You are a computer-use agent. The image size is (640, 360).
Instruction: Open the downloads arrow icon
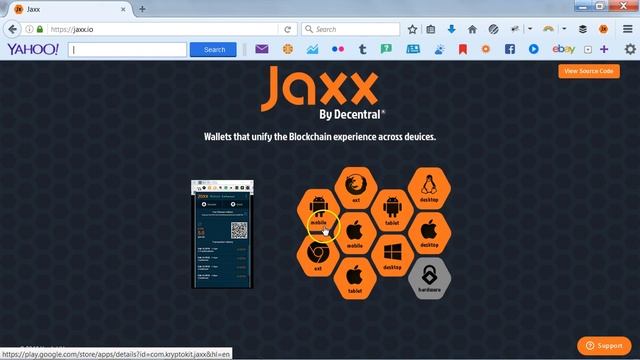coord(451,29)
